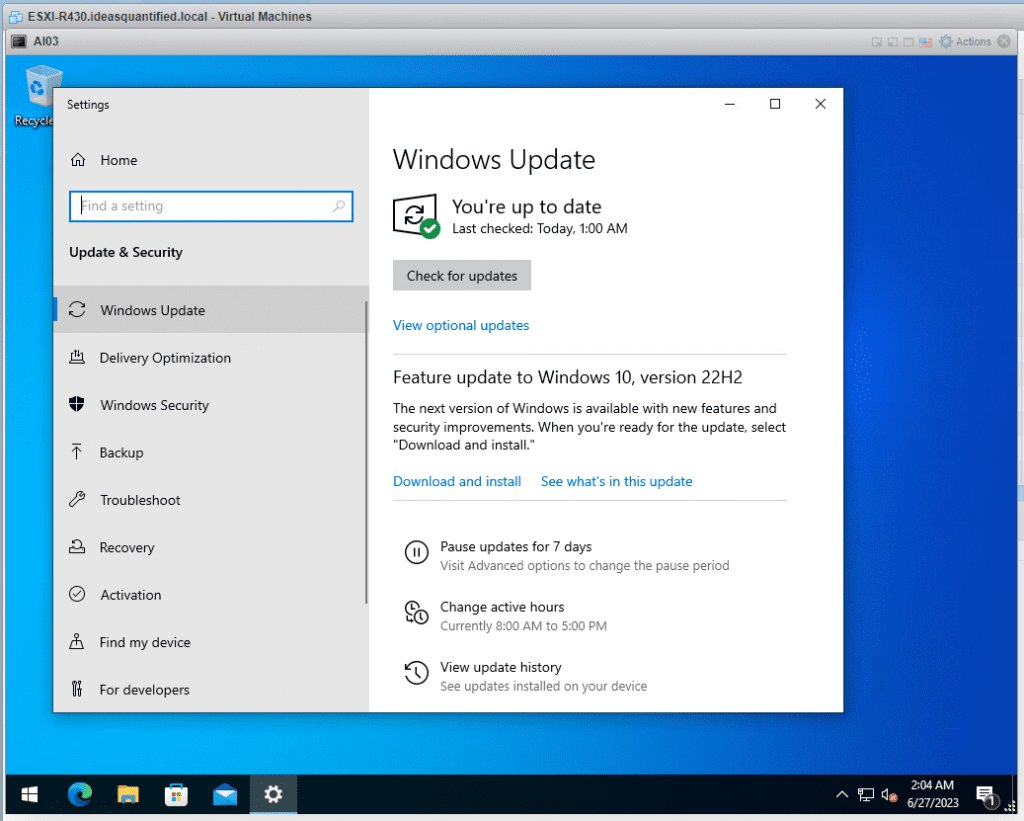Open Troubleshoot settings

pos(210,500)
